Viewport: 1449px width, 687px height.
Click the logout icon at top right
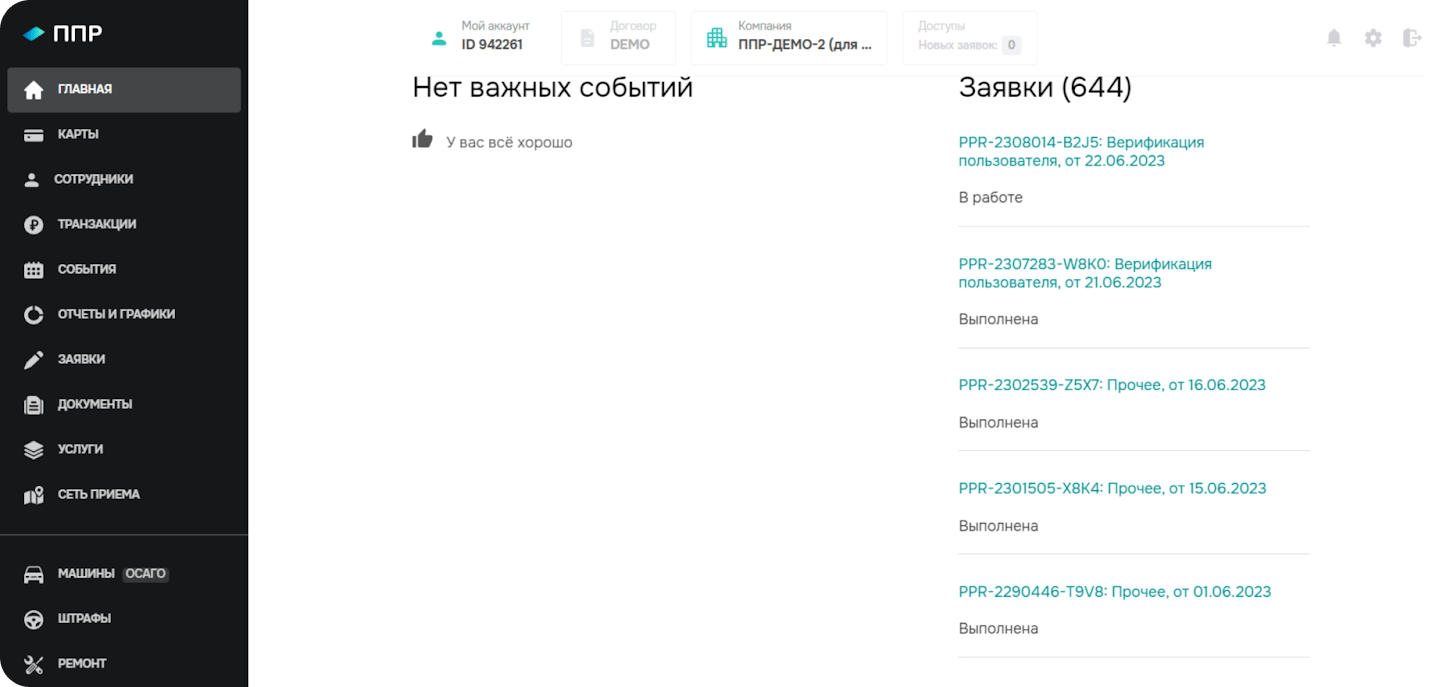coord(1413,37)
